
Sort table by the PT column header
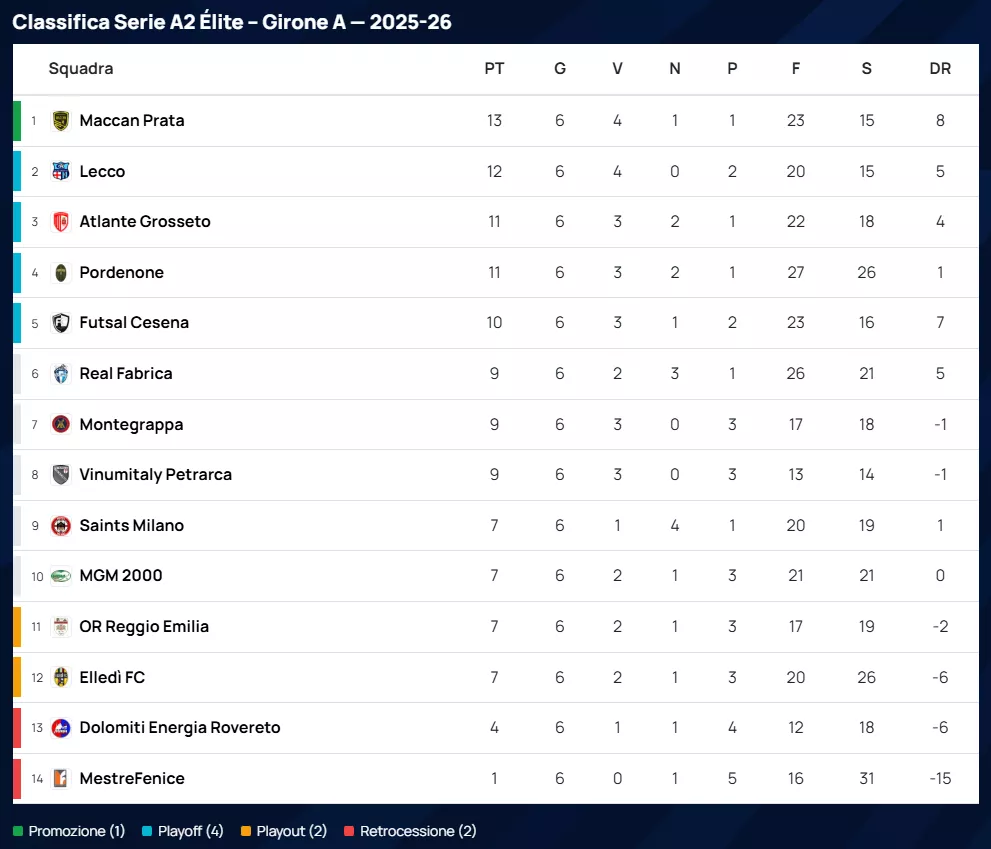[x=494, y=69]
